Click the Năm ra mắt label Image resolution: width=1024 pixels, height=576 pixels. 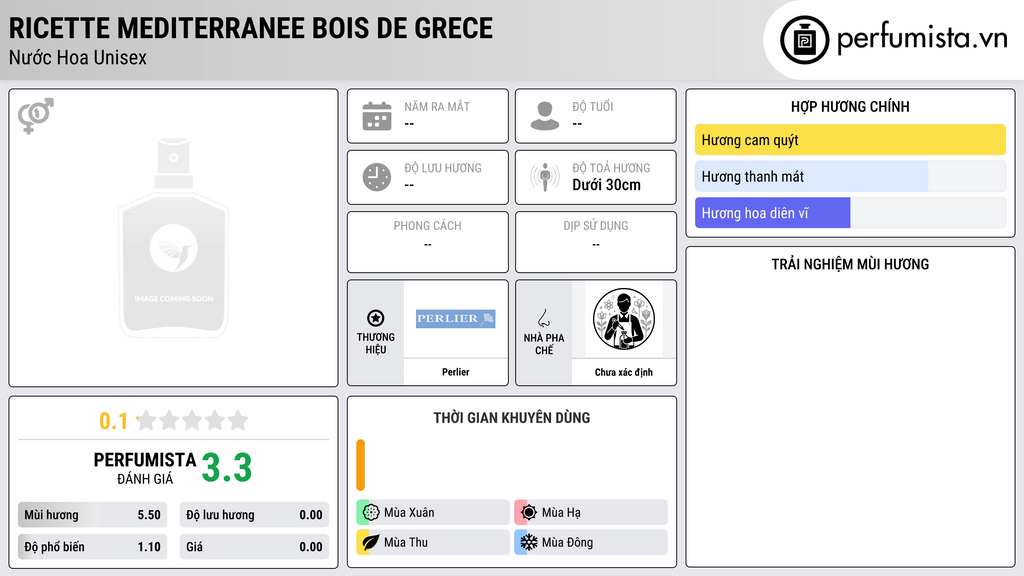tap(437, 106)
